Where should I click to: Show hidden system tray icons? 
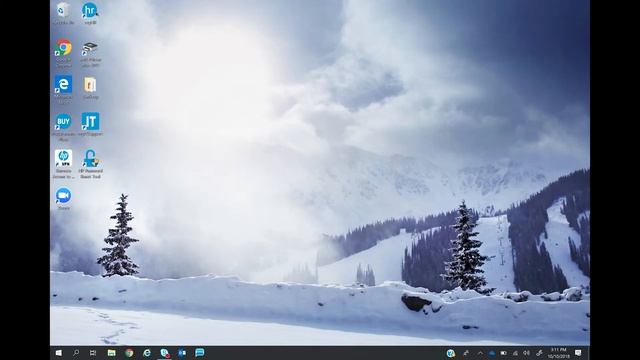(480, 353)
